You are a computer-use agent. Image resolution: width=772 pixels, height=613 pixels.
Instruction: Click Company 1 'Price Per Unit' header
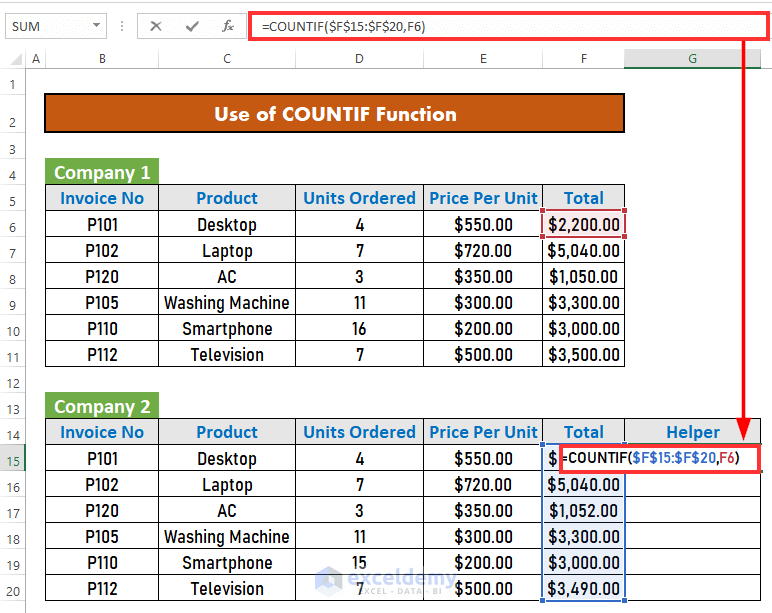(x=483, y=198)
